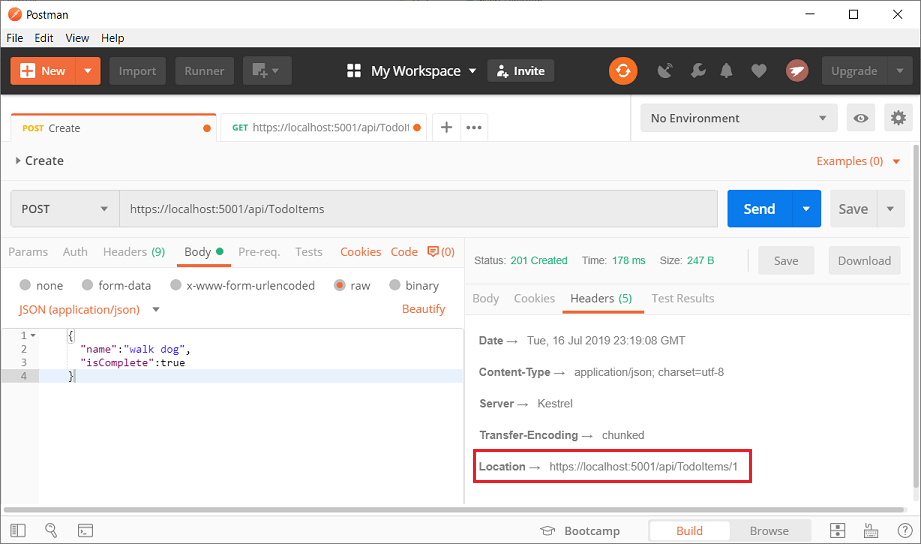Image resolution: width=921 pixels, height=544 pixels.
Task: Open tab options ellipsis menu
Action: click(473, 127)
